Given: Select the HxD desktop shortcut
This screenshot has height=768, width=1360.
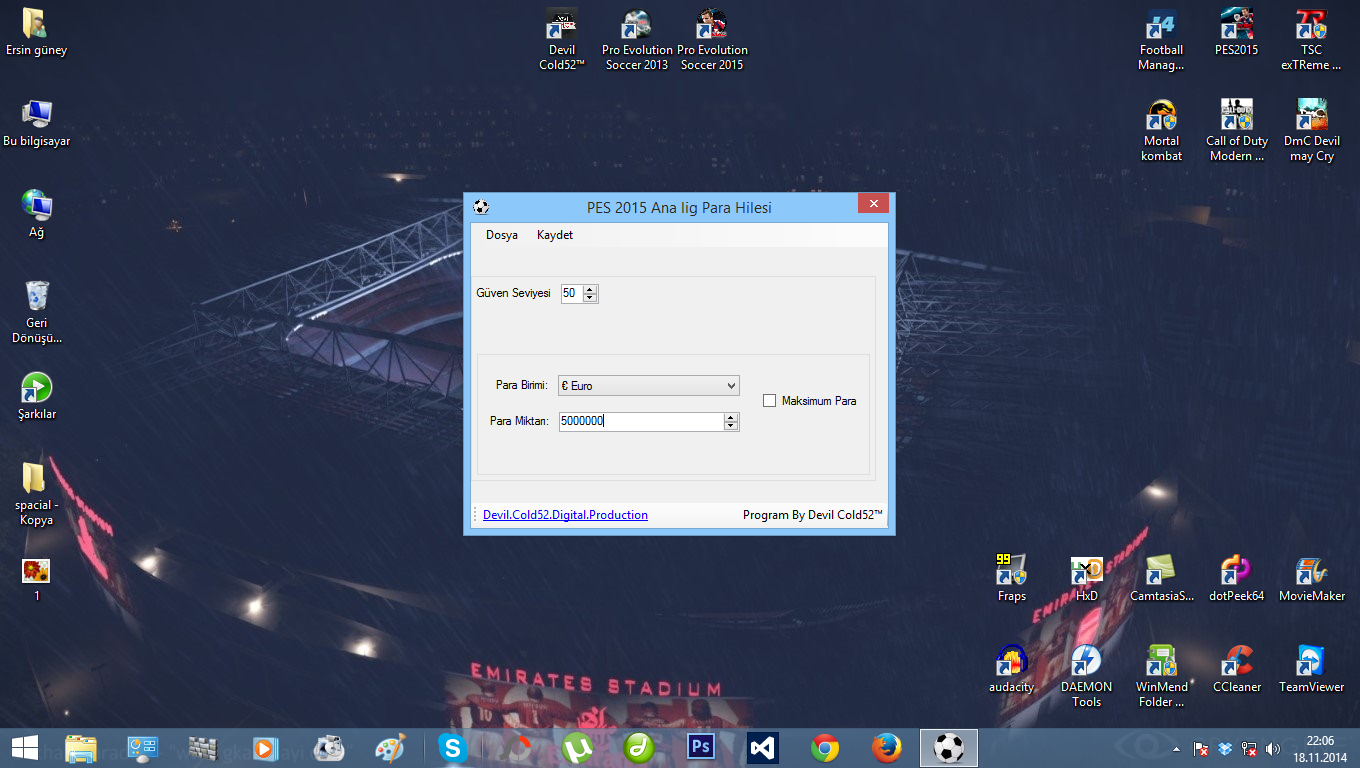Looking at the screenshot, I should coord(1086,578).
